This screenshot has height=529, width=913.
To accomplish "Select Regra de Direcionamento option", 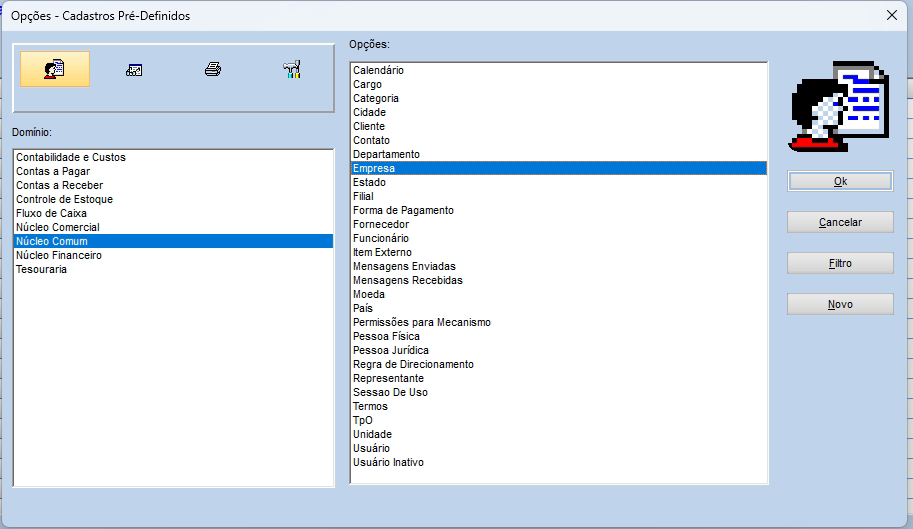I will pyautogui.click(x=413, y=364).
